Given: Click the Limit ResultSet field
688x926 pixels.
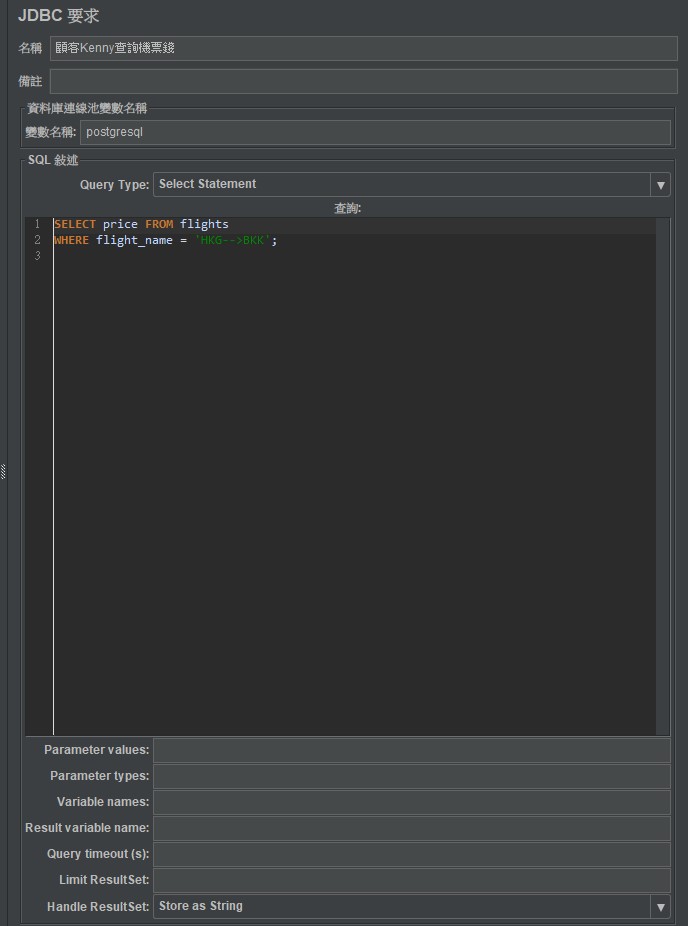Looking at the screenshot, I should coord(411,880).
